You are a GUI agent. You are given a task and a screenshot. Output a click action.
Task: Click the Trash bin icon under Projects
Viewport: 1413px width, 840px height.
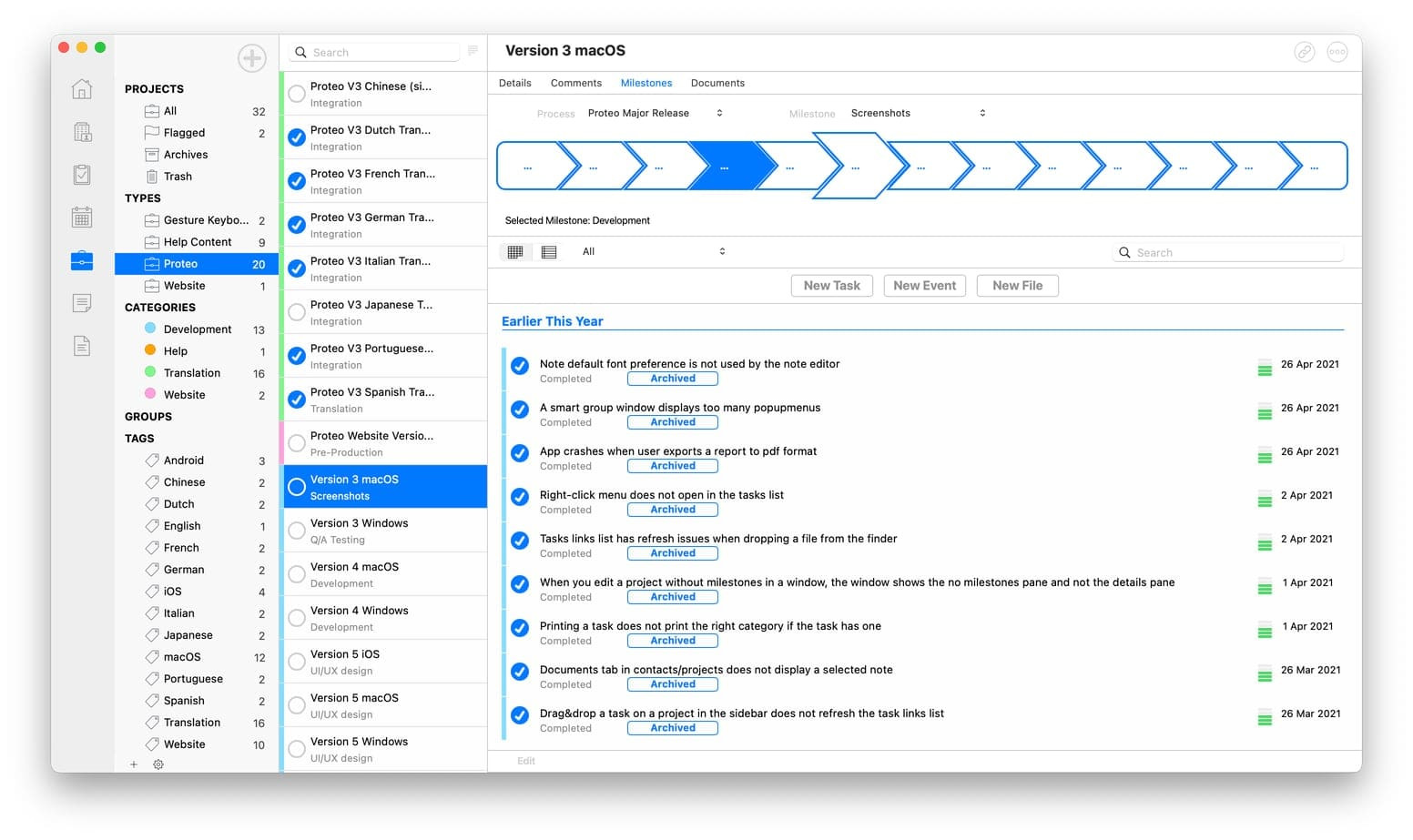pos(152,177)
